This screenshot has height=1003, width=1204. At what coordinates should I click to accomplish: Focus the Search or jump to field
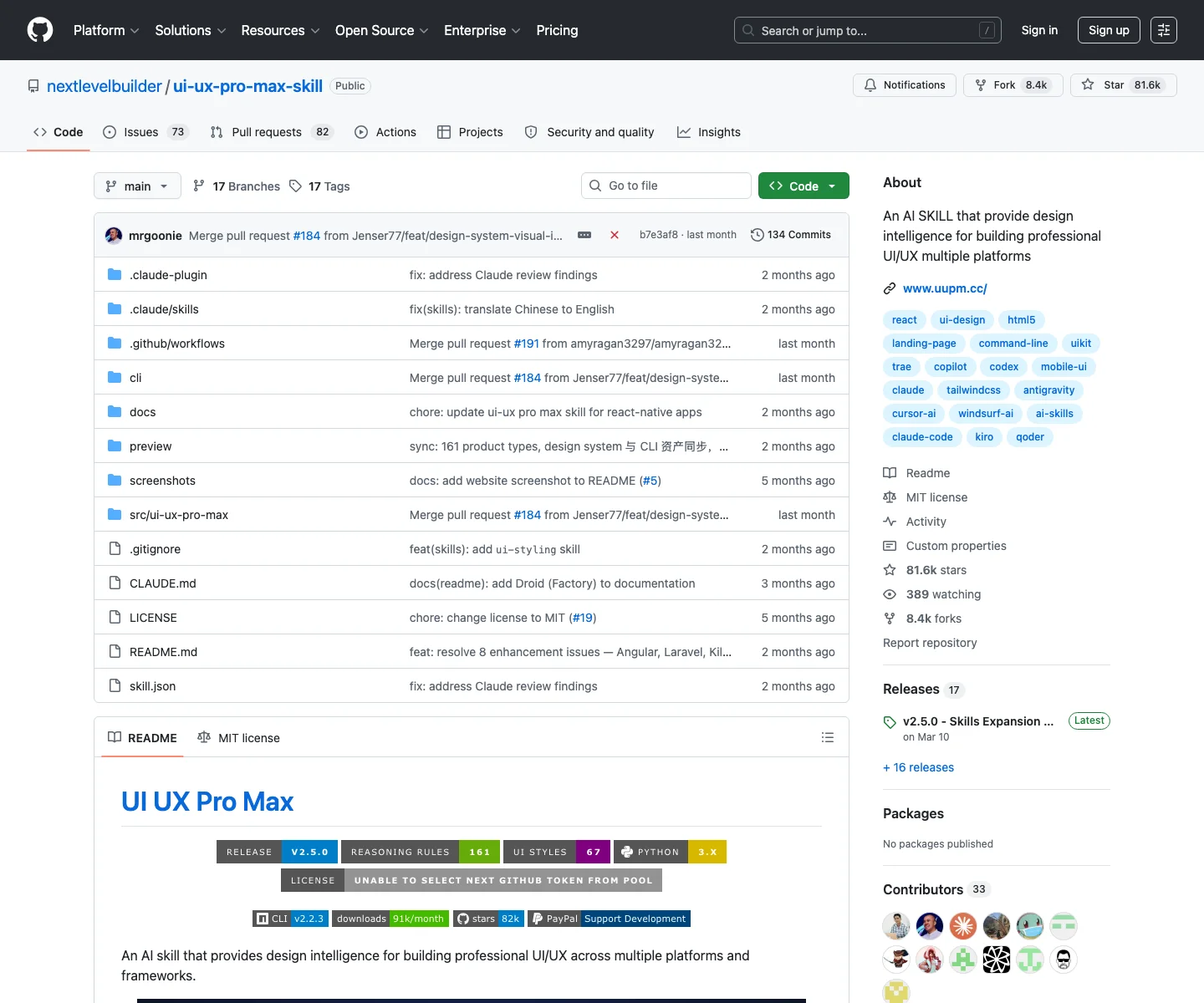click(868, 30)
